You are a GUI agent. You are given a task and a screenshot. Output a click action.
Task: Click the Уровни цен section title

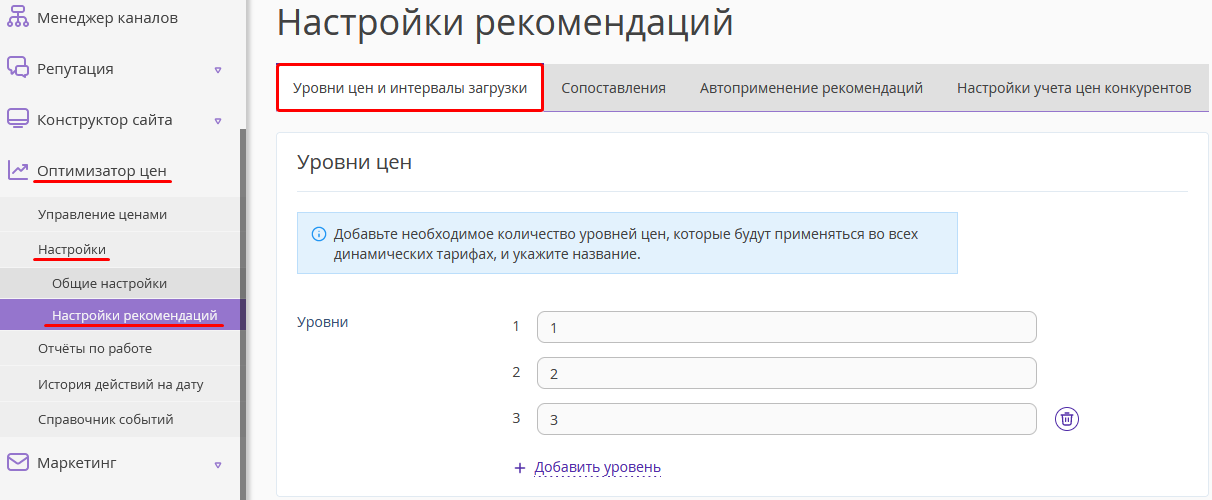355,162
